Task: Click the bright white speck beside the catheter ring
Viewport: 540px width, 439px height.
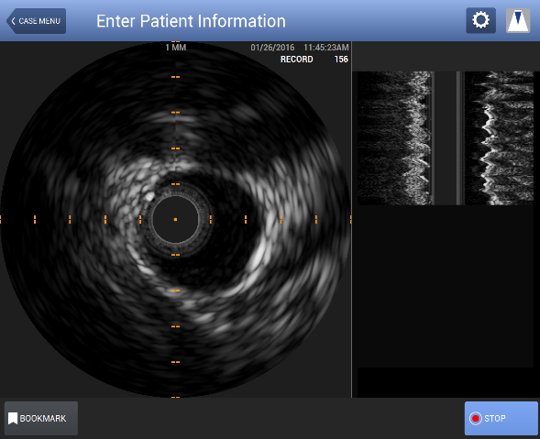Action: pos(149,197)
